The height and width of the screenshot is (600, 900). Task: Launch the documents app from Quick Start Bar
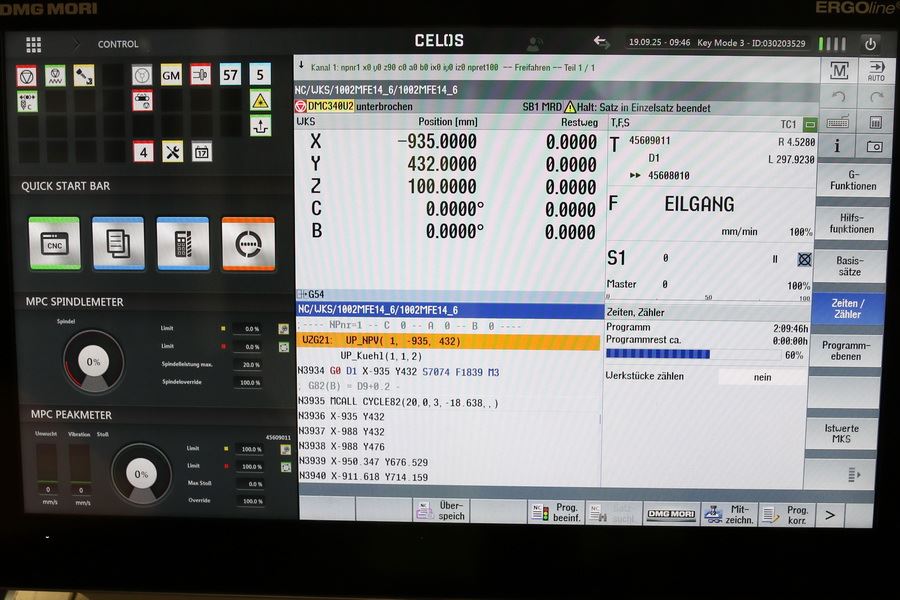click(118, 243)
